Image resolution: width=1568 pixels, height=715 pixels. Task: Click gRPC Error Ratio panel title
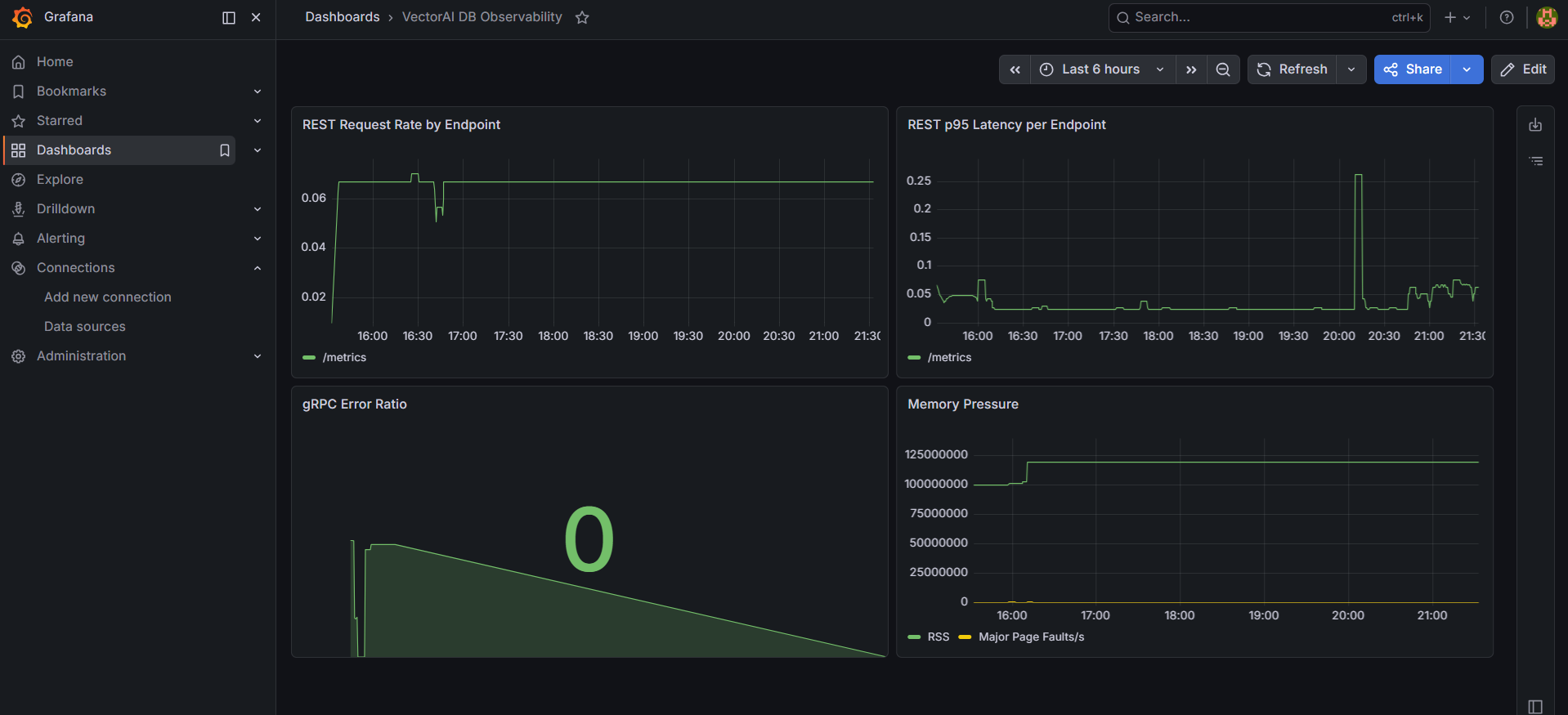[x=355, y=404]
